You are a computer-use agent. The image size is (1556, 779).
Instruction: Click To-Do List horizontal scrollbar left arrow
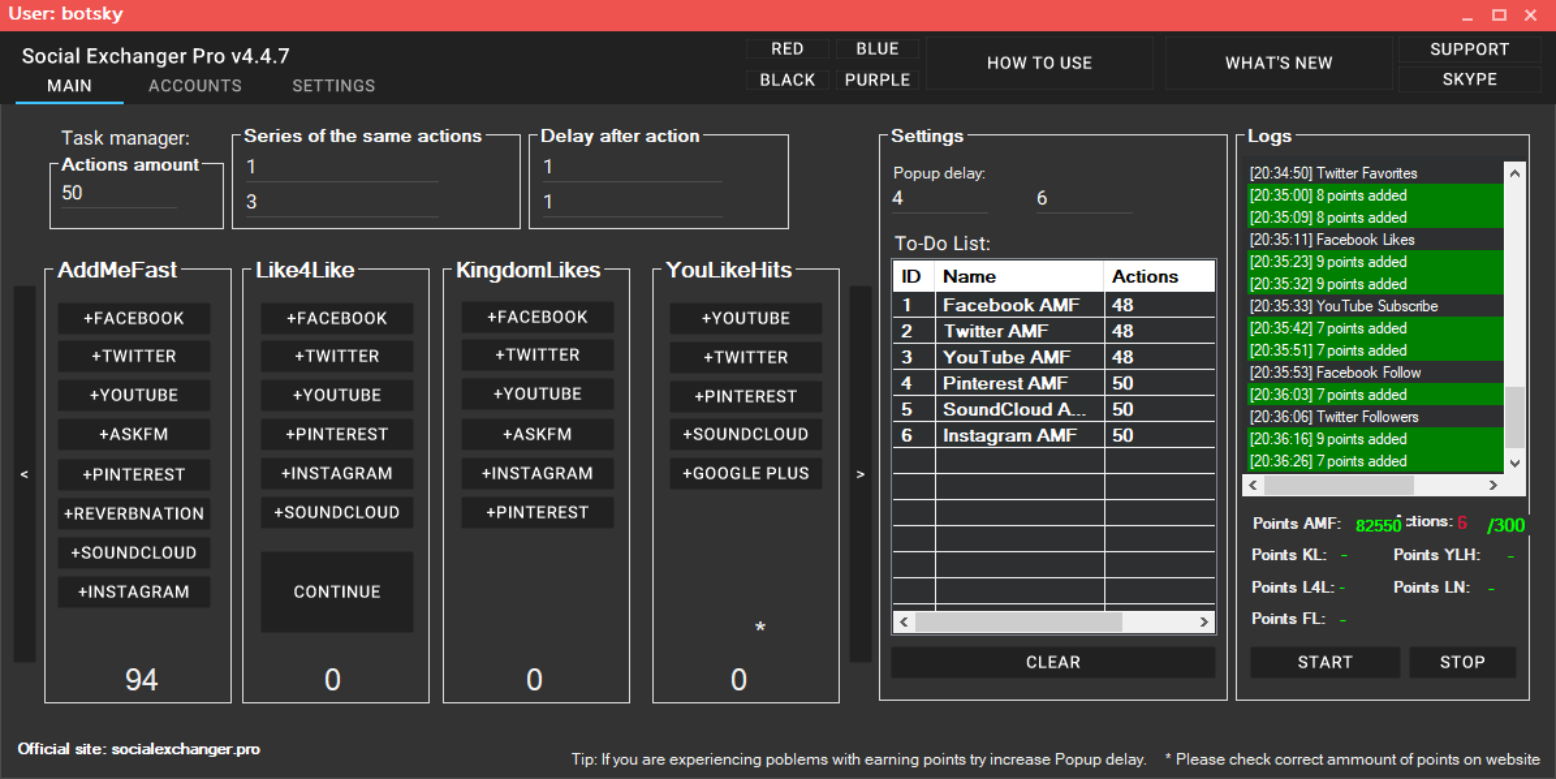(x=904, y=622)
